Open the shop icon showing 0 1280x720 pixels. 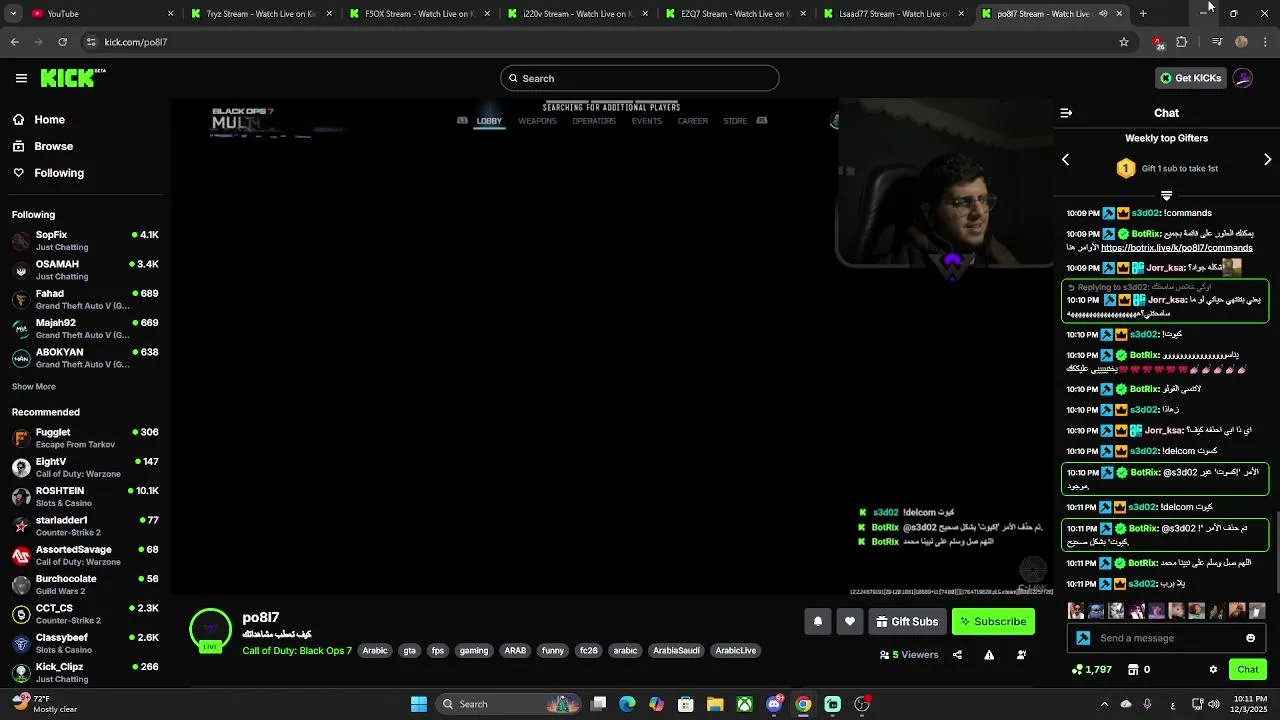coord(1138,669)
